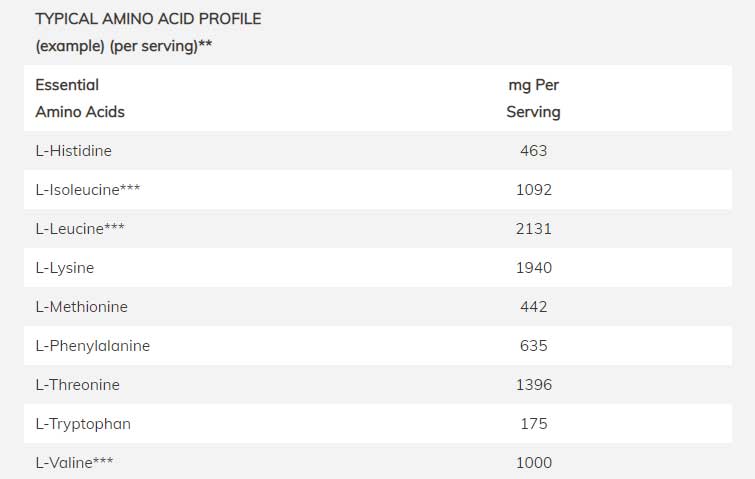Select the L-Leucine*** row label

pyautogui.click(x=80, y=228)
